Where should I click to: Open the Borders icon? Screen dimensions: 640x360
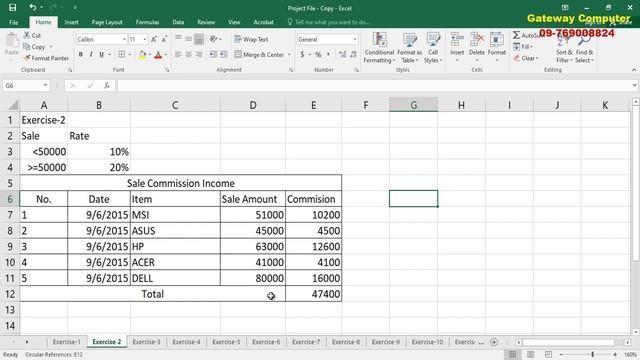tap(122, 54)
